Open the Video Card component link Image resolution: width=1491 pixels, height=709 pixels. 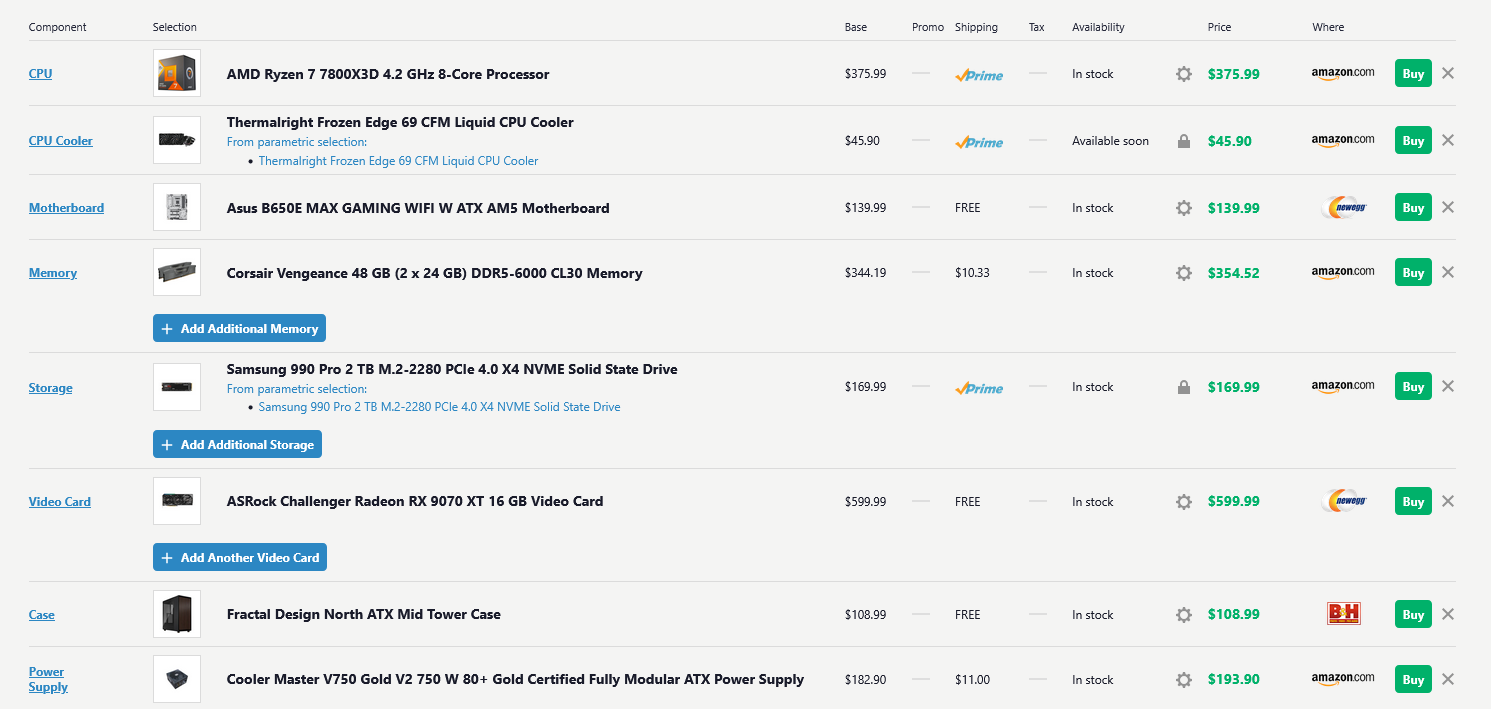pyautogui.click(x=59, y=502)
